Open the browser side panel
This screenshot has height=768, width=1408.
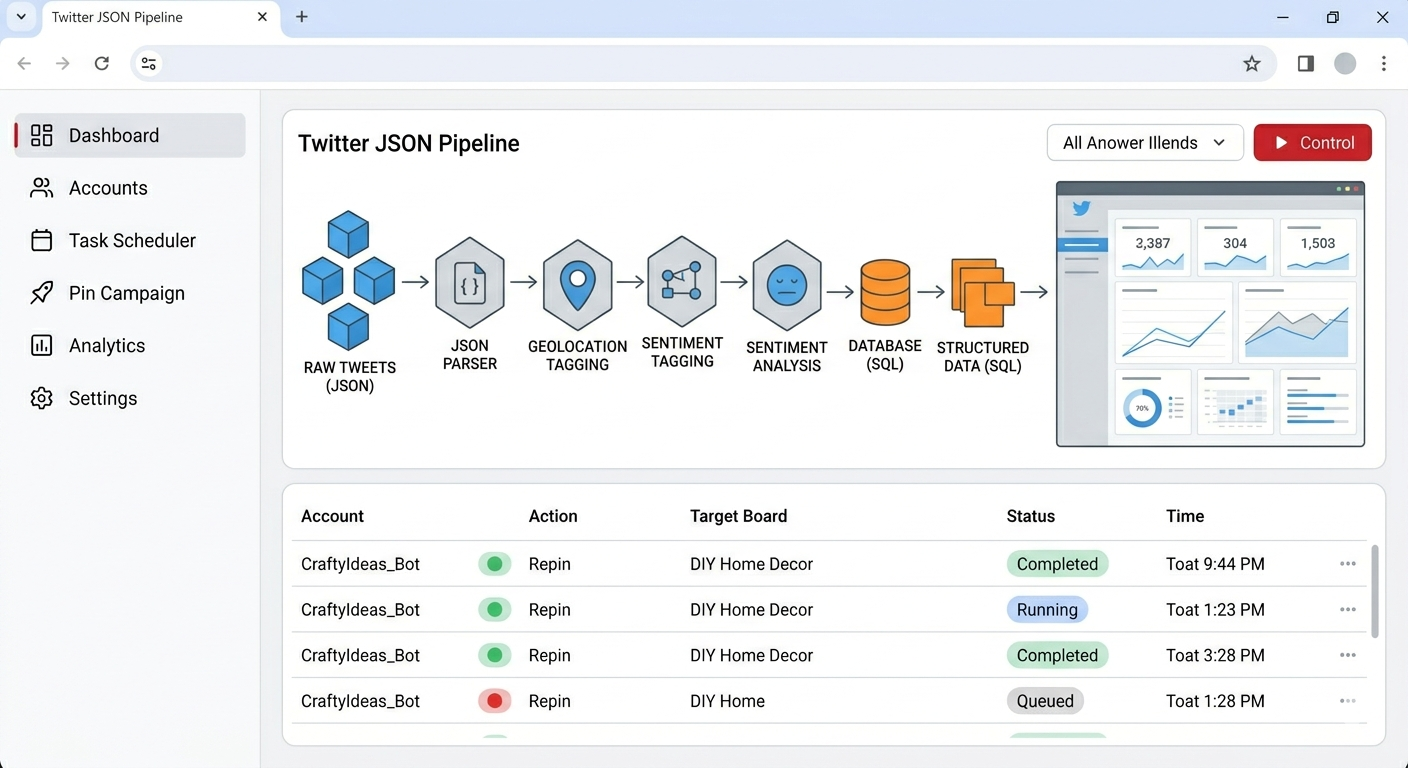[1306, 64]
